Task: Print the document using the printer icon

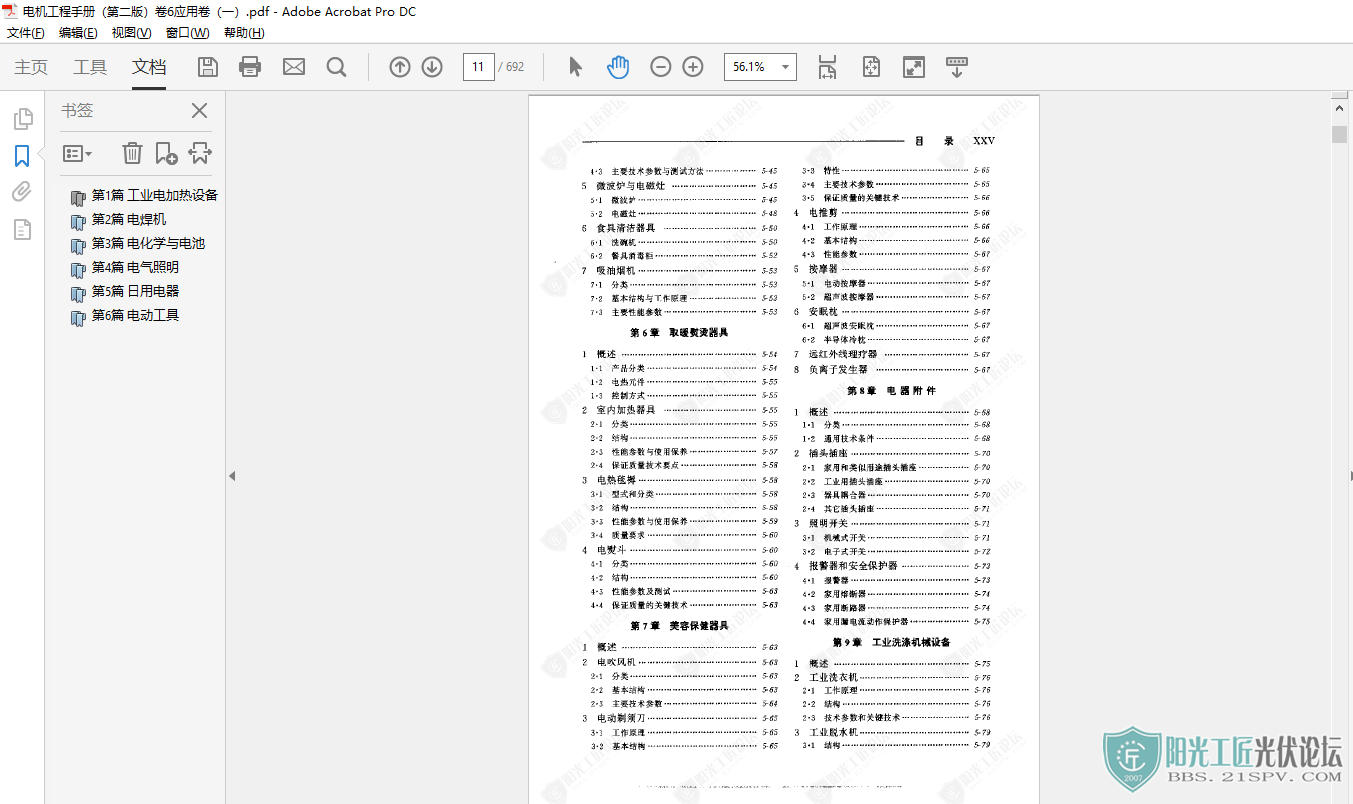Action: click(250, 67)
